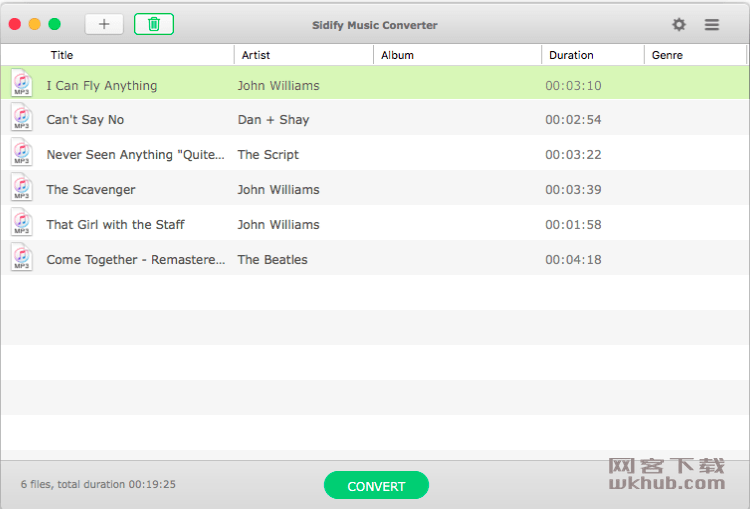This screenshot has width=750, height=509.
Task: Sort by the Title column header
Action: (x=62, y=55)
